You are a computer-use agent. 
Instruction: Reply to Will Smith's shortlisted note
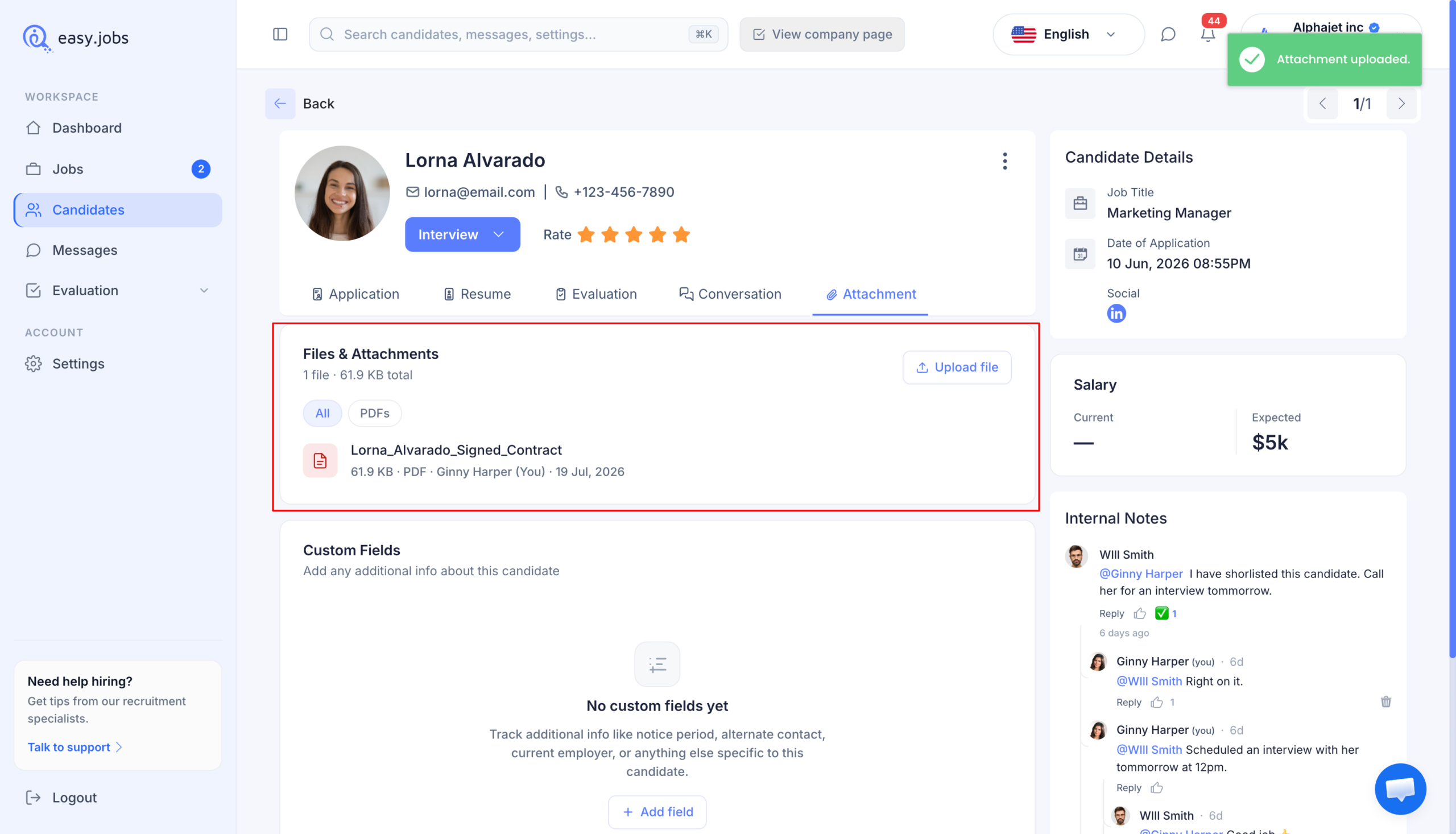[x=1111, y=613]
